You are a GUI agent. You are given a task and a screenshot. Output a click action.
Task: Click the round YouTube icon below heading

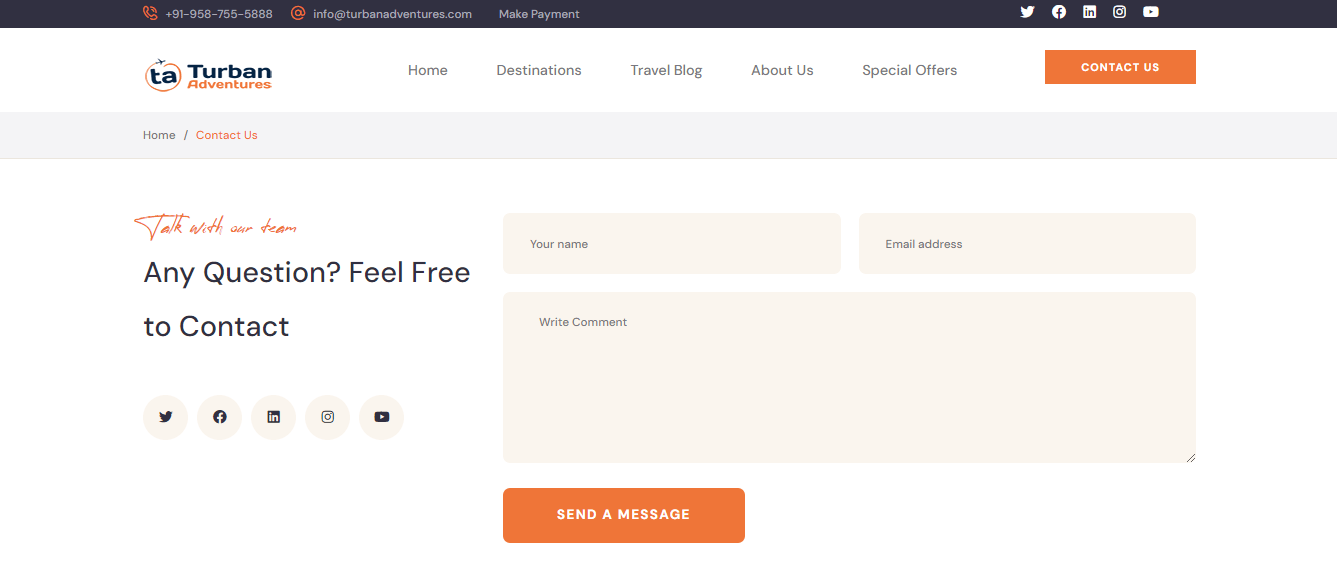coord(382,417)
